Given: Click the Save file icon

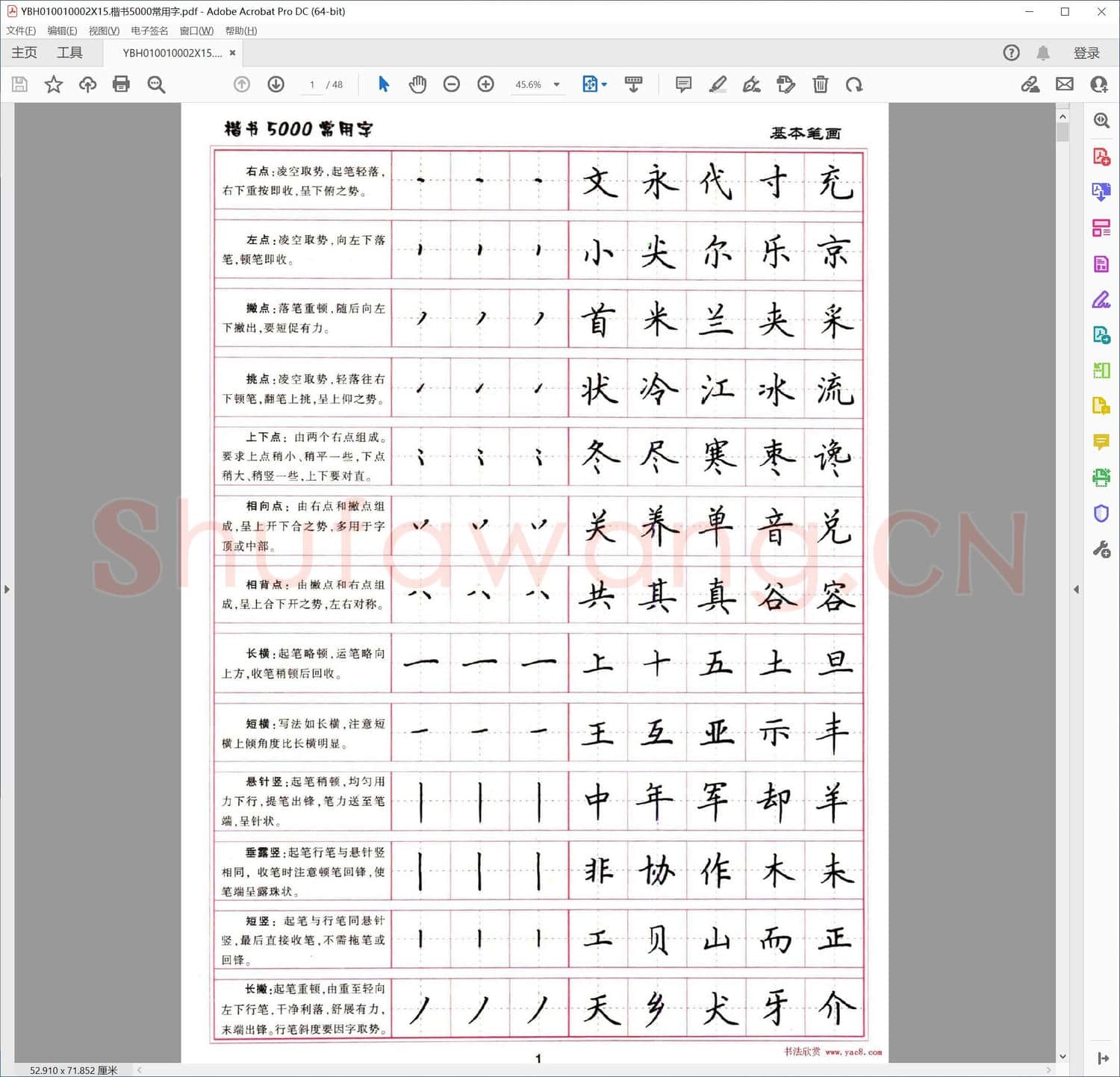Looking at the screenshot, I should point(20,84).
